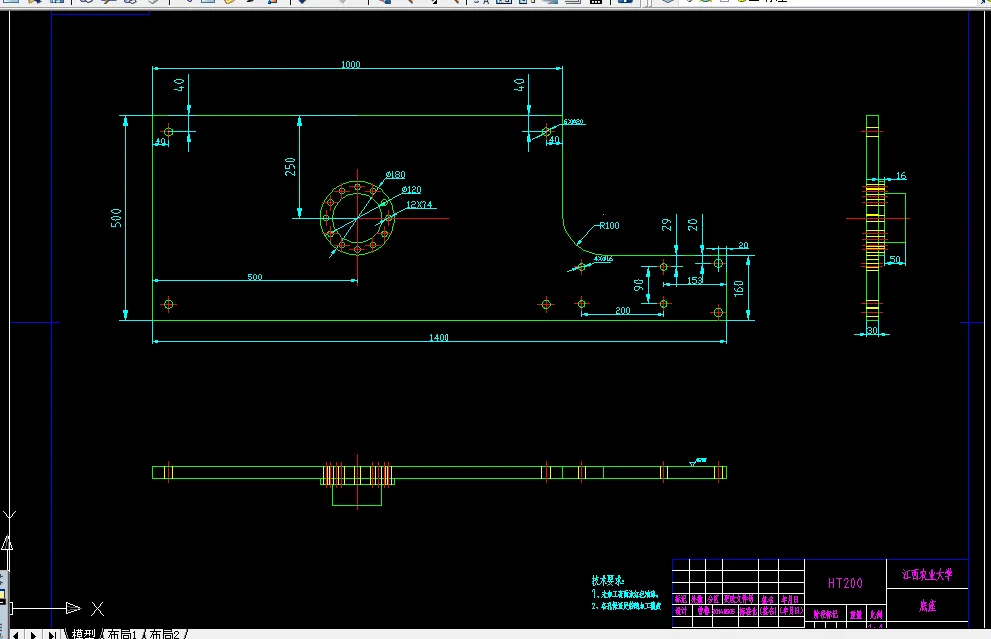
Task: Select the 江西农业大学 title block text
Action: point(927,575)
